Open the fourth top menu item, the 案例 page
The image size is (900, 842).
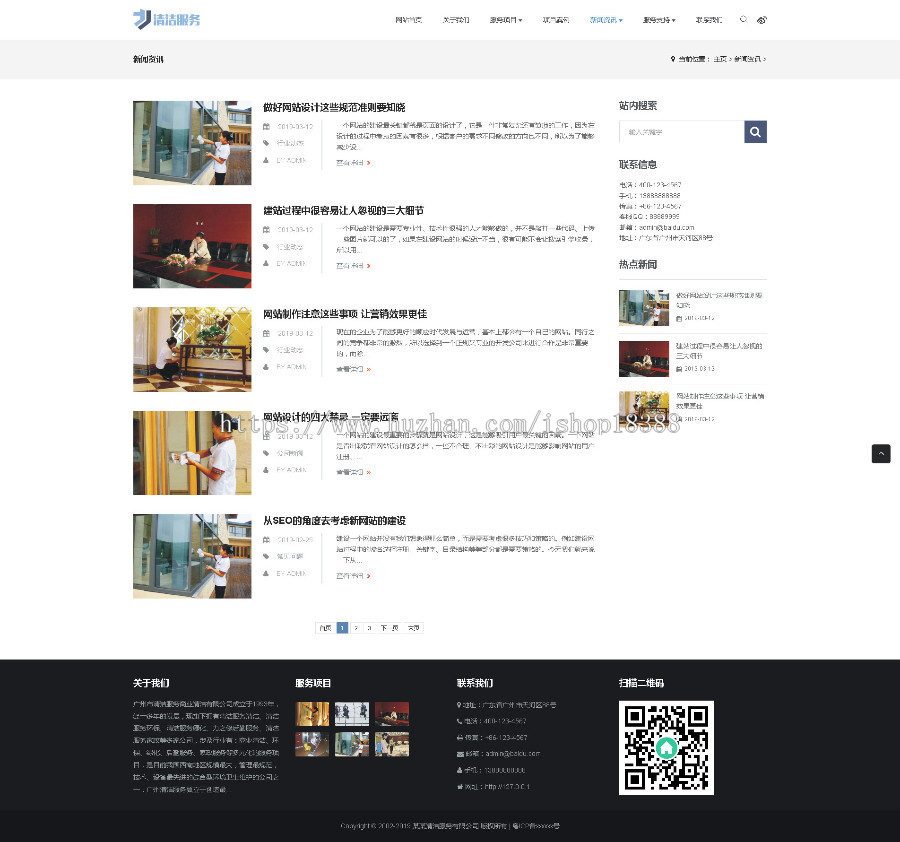[556, 20]
